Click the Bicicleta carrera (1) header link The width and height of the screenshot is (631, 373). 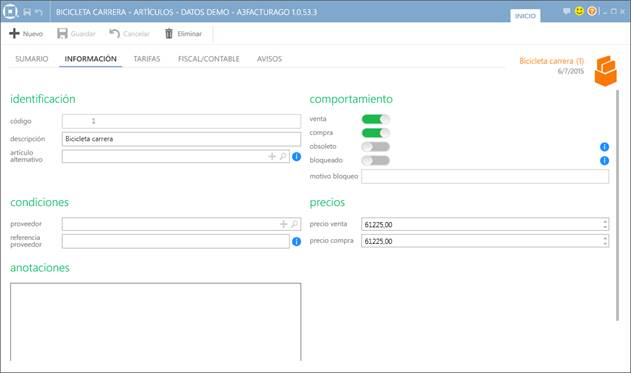[x=551, y=61]
